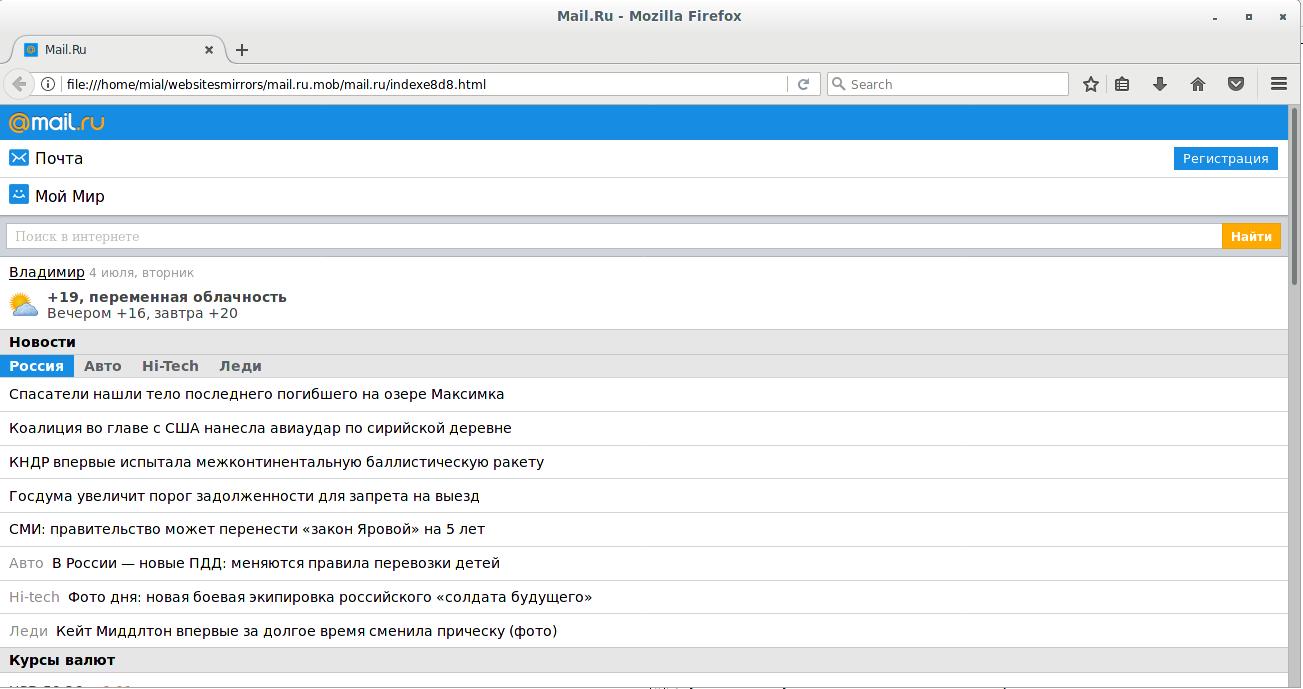Reload the page with refresh icon

pos(803,84)
